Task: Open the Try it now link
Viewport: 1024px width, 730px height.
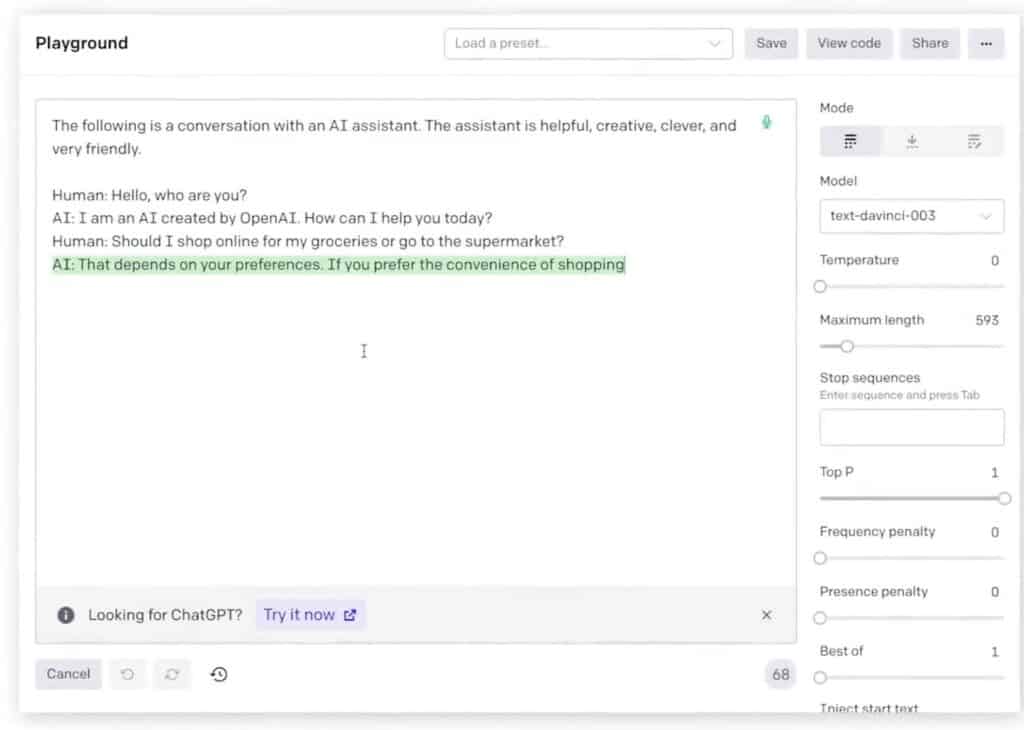Action: tap(310, 615)
